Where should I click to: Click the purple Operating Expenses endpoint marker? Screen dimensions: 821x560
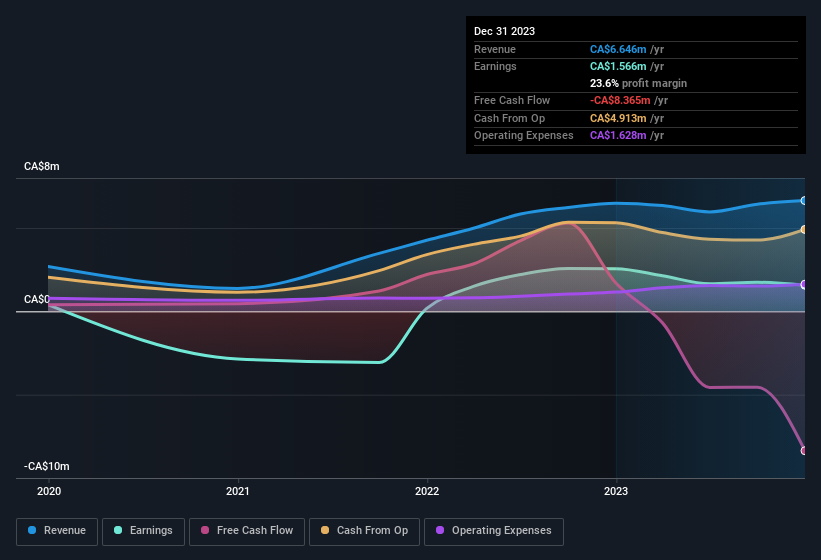click(804, 285)
